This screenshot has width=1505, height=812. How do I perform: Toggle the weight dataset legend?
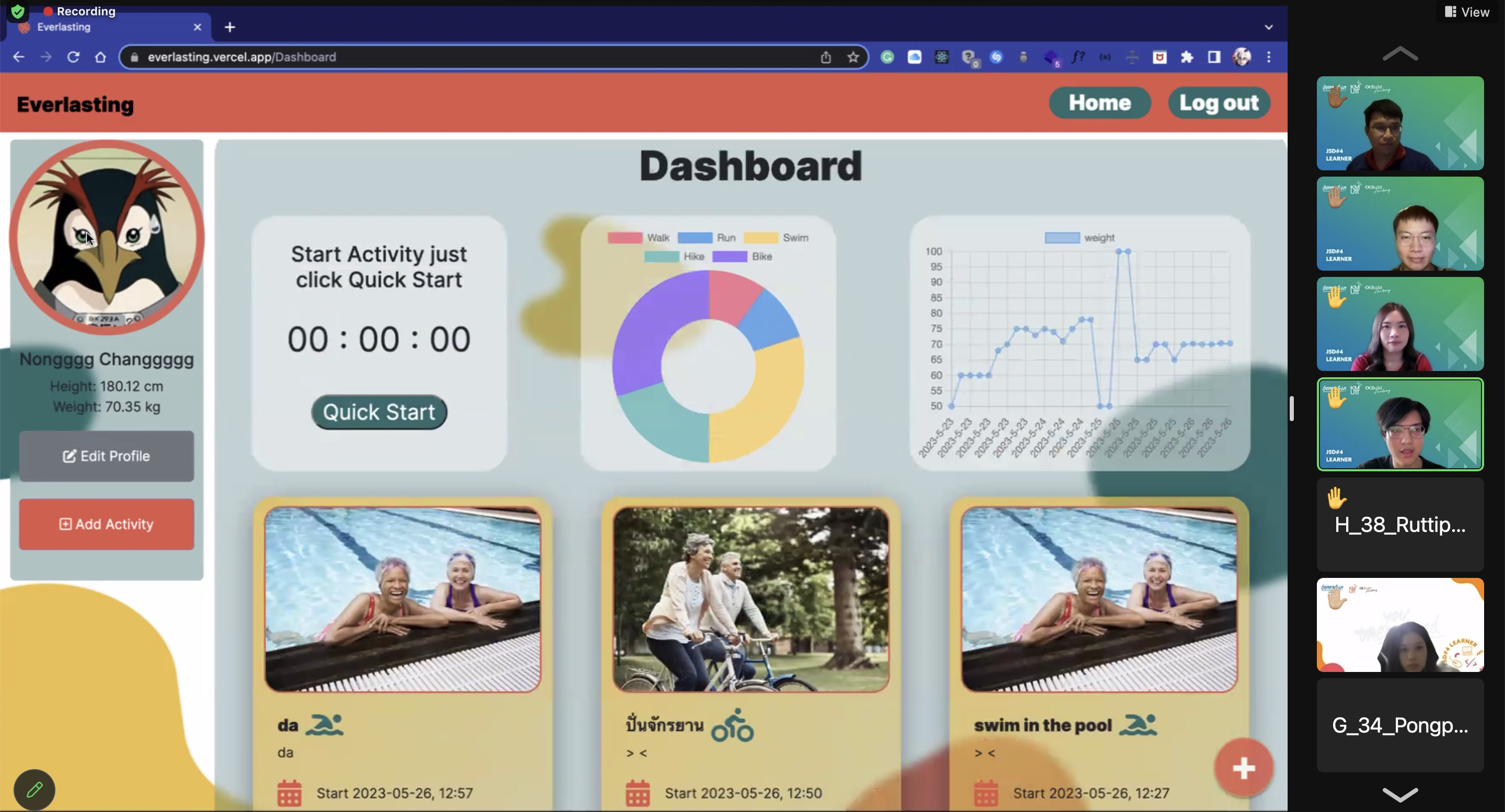point(1080,238)
